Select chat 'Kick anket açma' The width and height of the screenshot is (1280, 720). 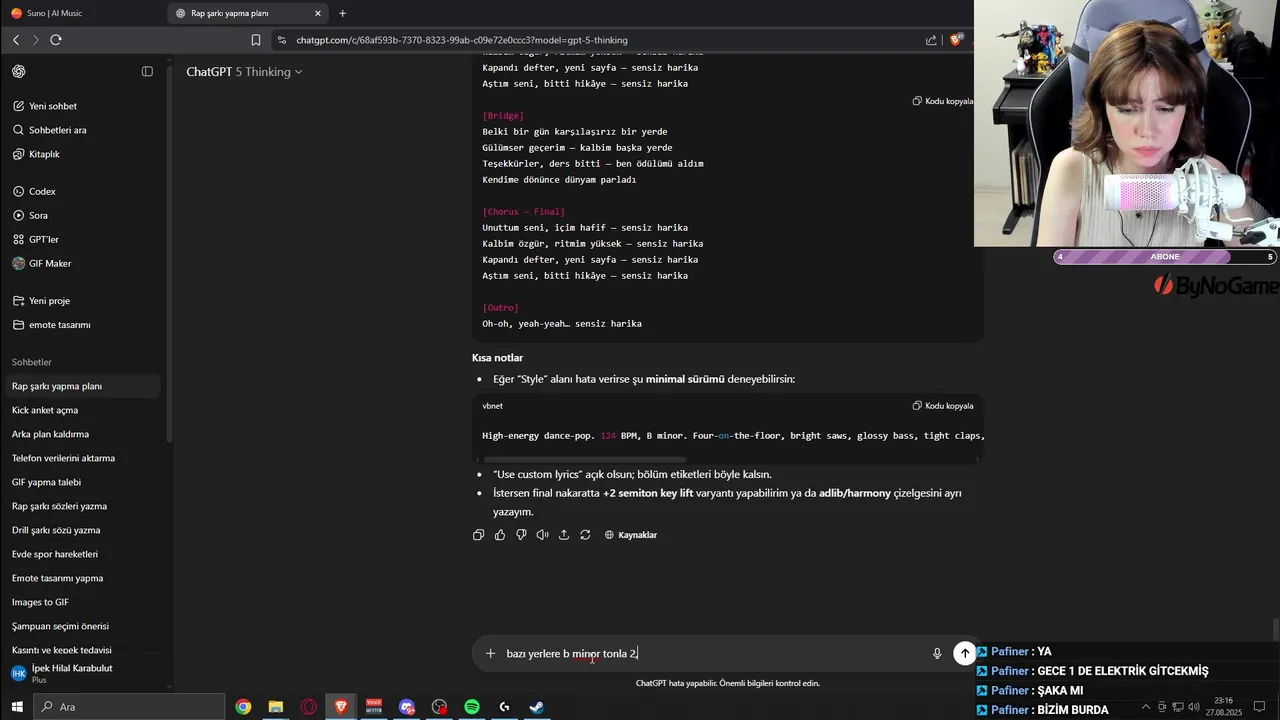click(x=84, y=410)
